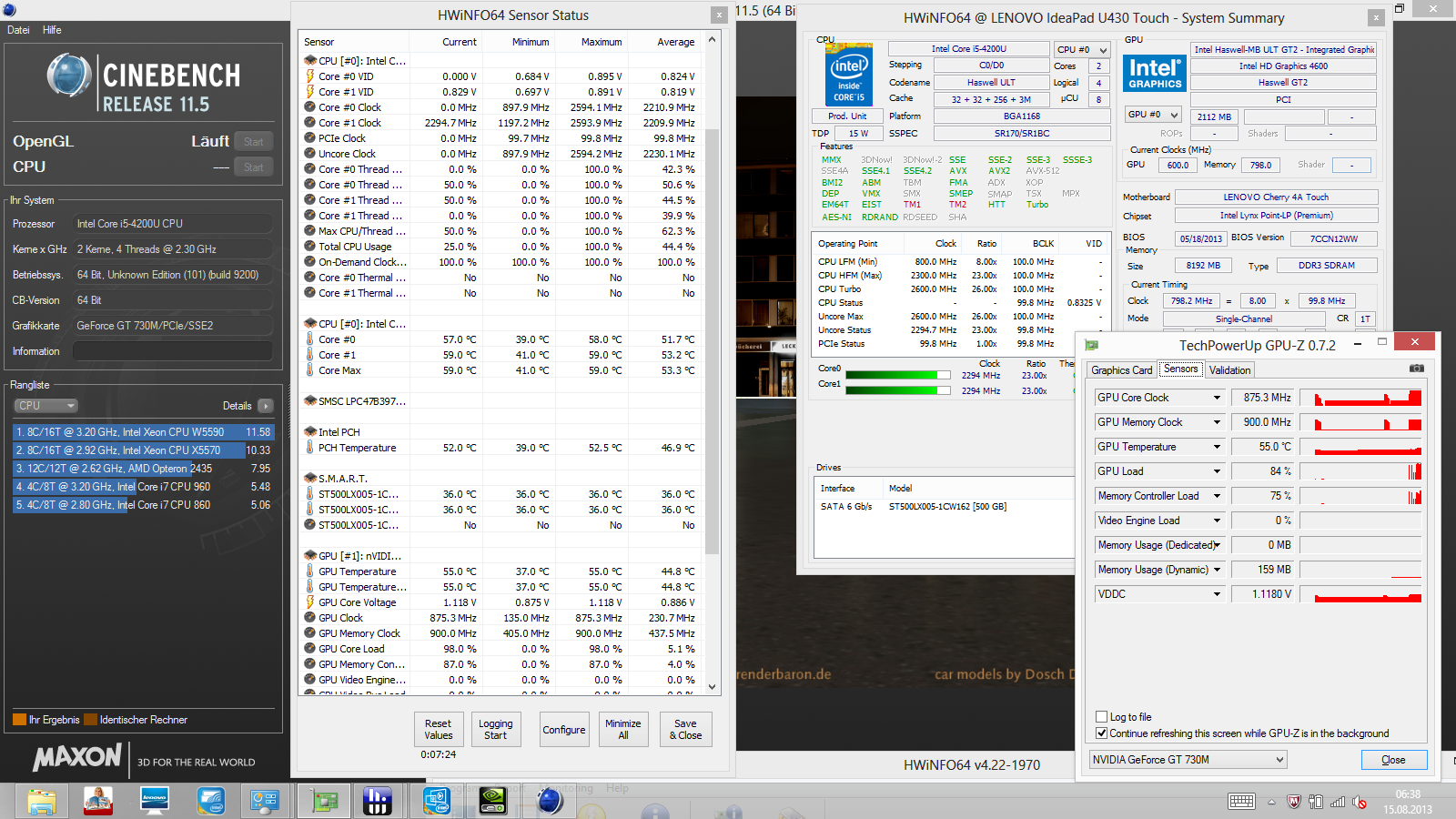
Task: Show hidden system tray icons
Action: coord(1271,802)
